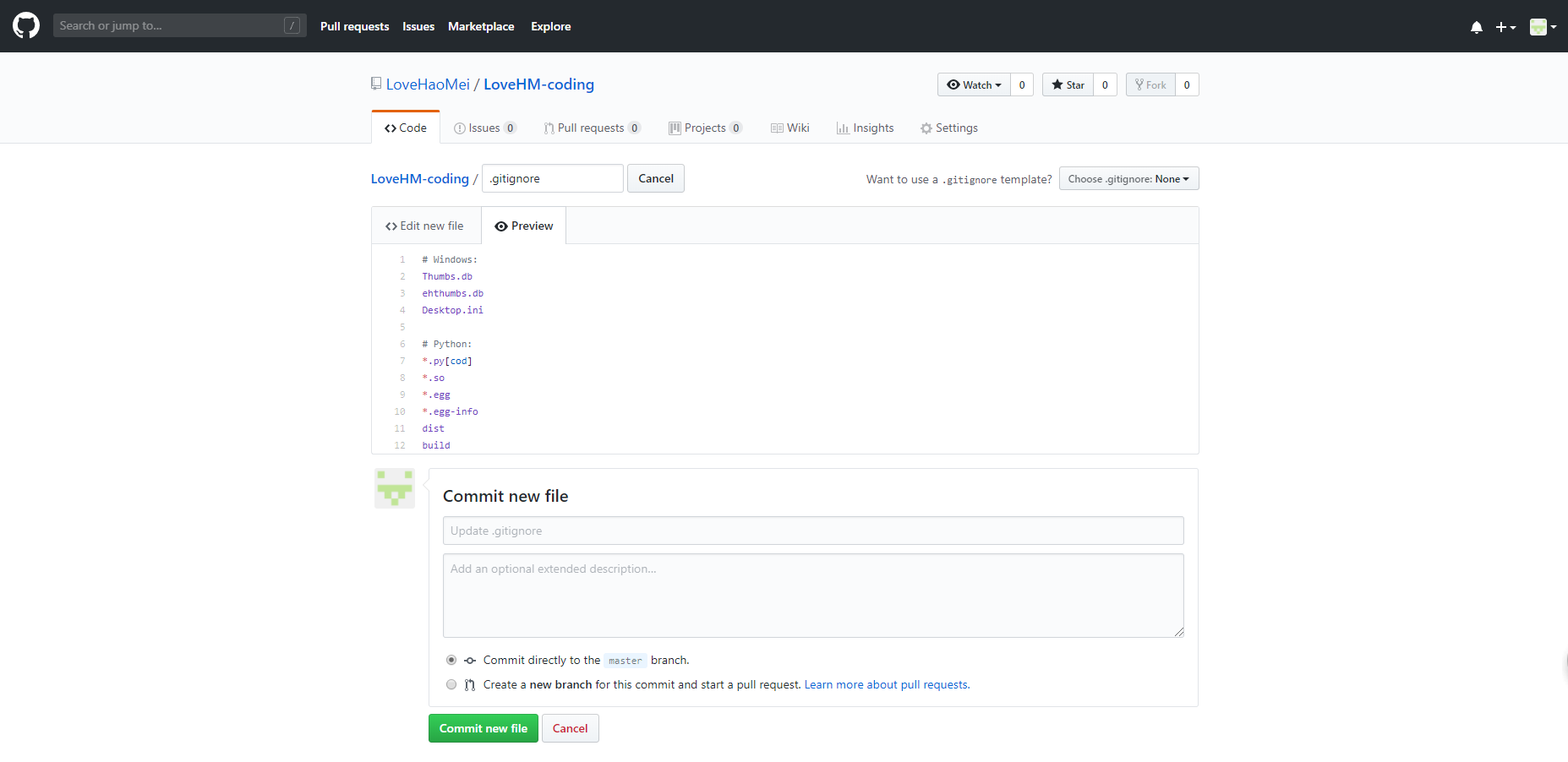This screenshot has width=1568, height=762.
Task: Select the Preview tab
Action: click(524, 226)
